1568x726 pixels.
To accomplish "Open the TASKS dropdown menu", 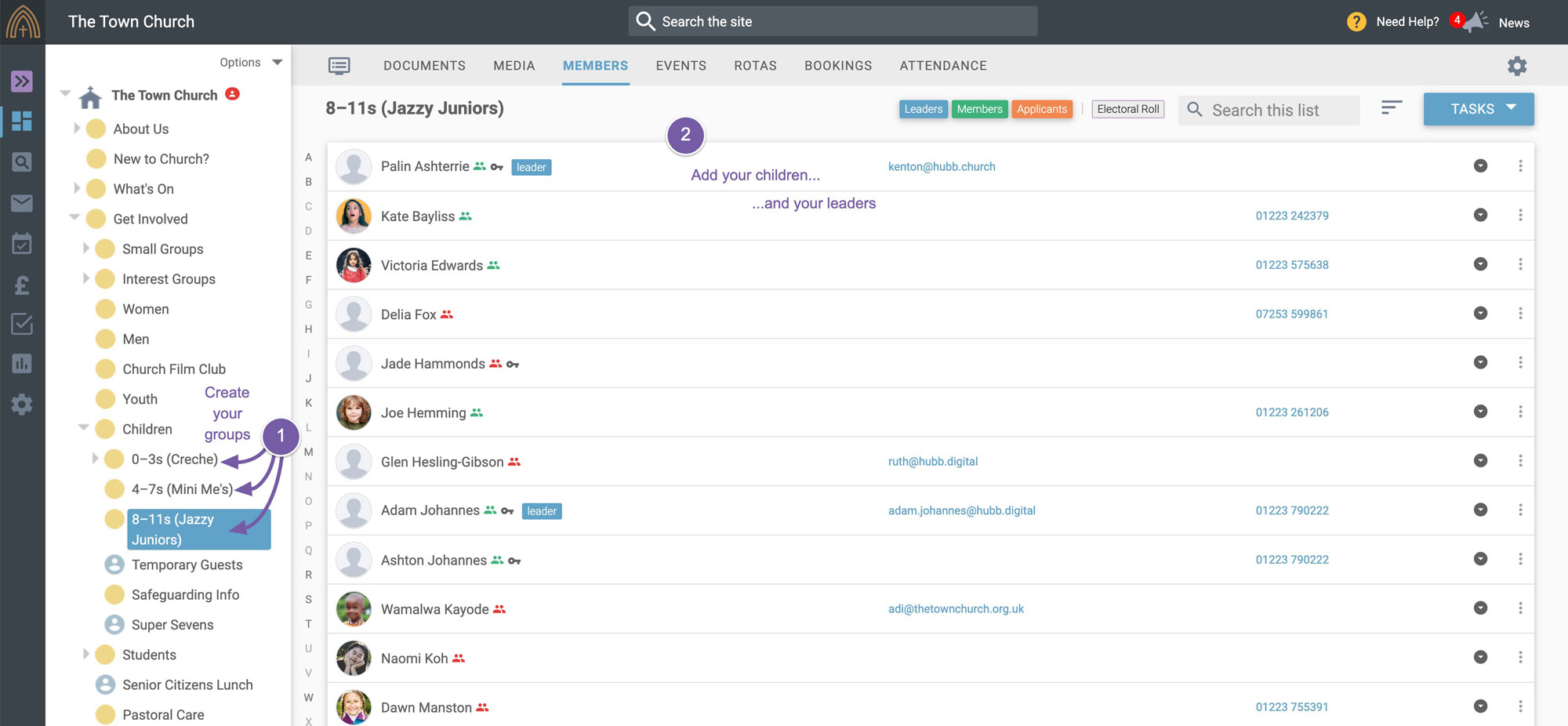I will tap(1478, 109).
